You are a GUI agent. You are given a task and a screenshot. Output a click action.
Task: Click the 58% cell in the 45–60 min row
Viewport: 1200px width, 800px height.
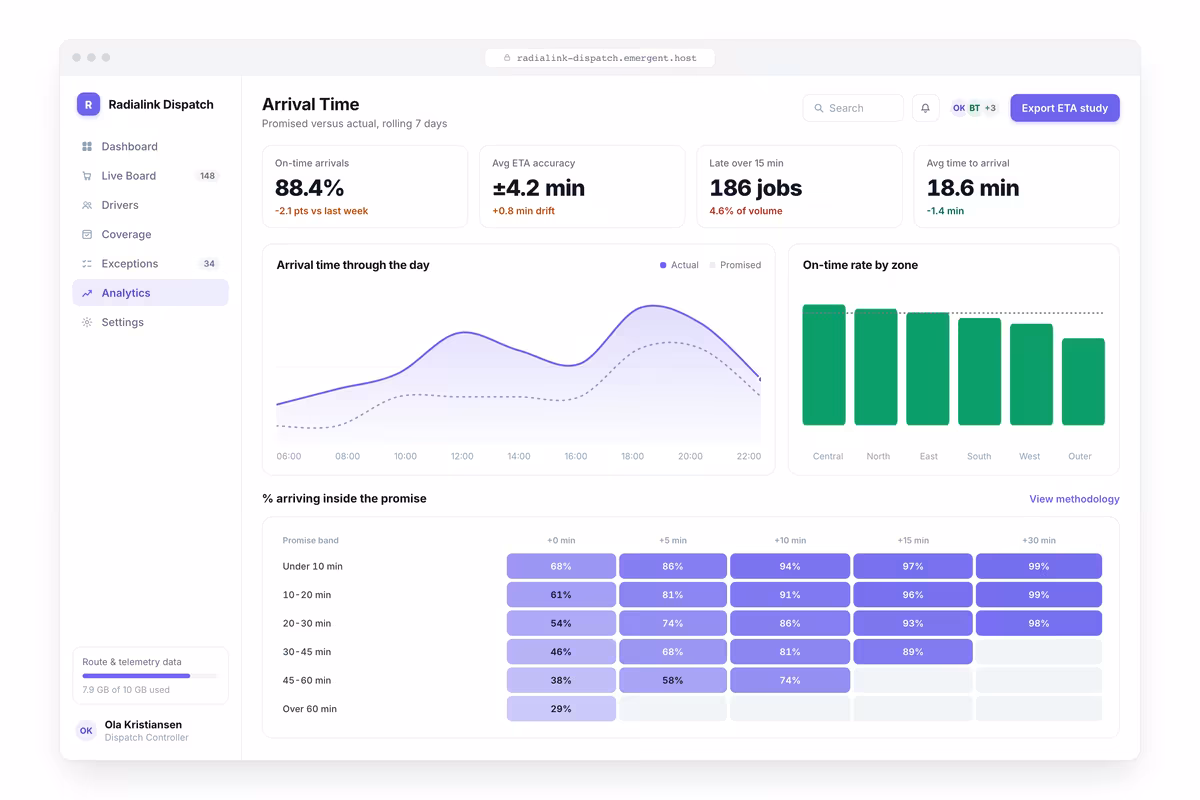point(673,680)
